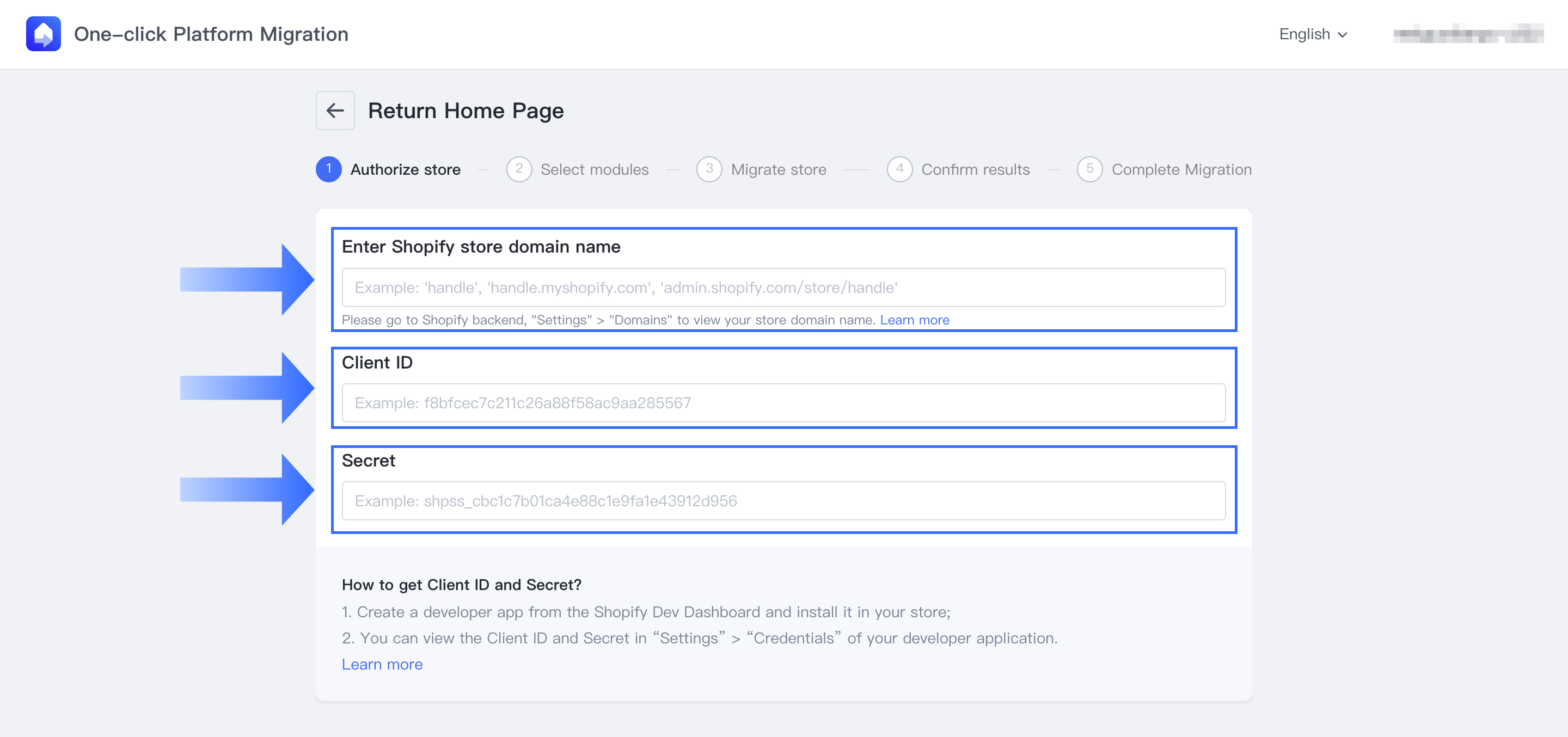Click the 'Client ID' field label

tap(377, 363)
